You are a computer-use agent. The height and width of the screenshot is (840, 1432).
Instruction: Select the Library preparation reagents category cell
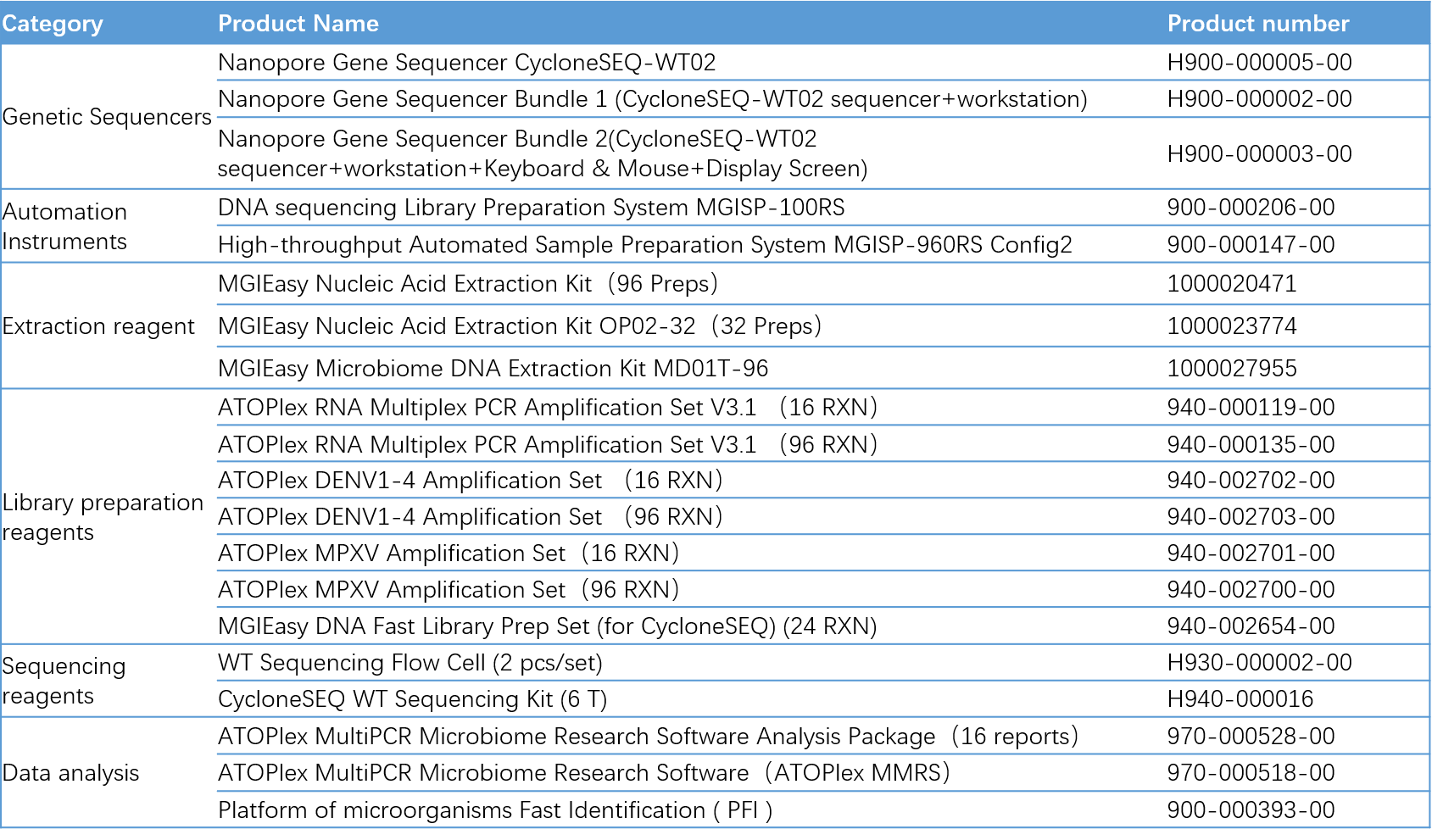[x=103, y=517]
